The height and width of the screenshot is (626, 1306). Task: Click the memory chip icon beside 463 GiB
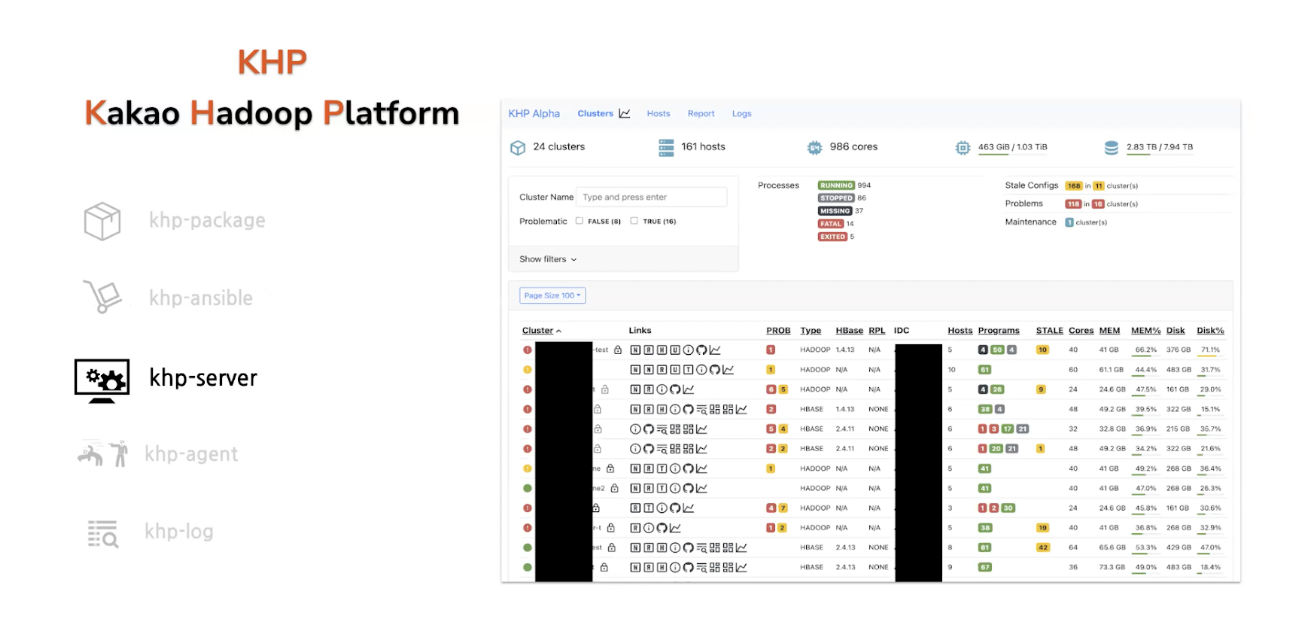coord(963,148)
